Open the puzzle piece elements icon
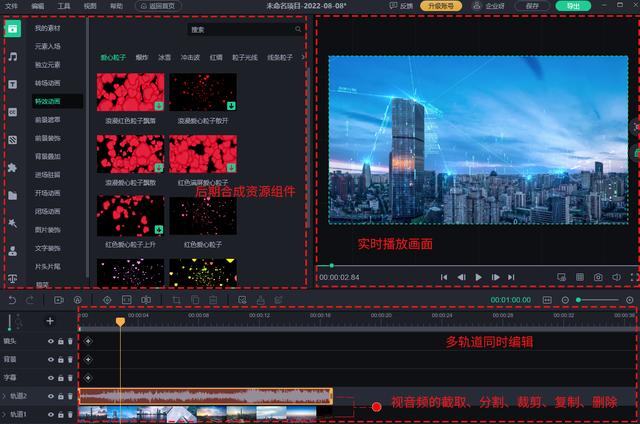 pos(13,167)
